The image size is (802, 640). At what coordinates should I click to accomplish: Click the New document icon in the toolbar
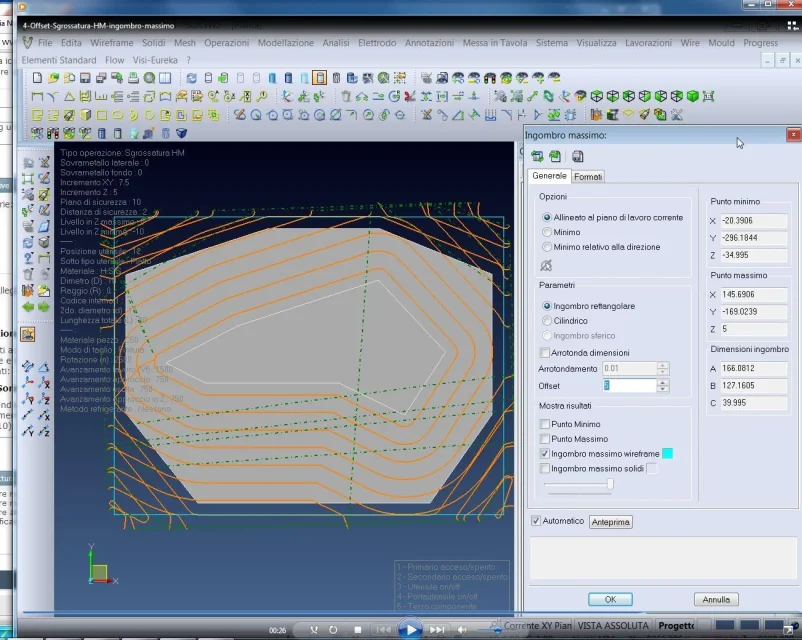tap(37, 78)
